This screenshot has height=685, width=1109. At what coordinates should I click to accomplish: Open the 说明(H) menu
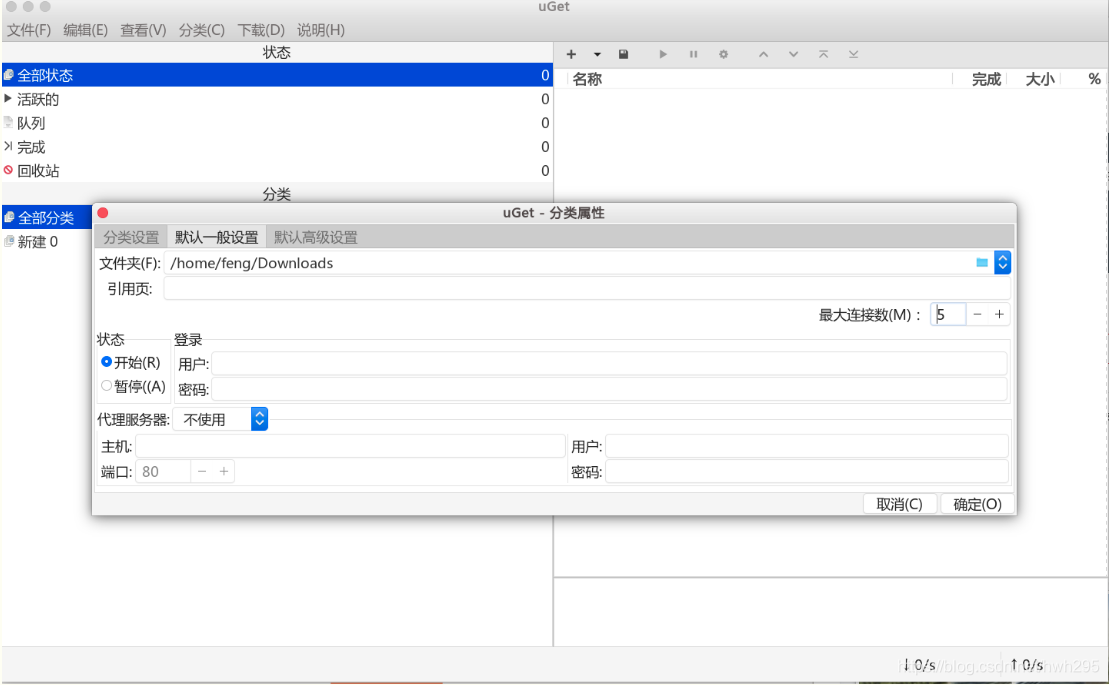320,30
